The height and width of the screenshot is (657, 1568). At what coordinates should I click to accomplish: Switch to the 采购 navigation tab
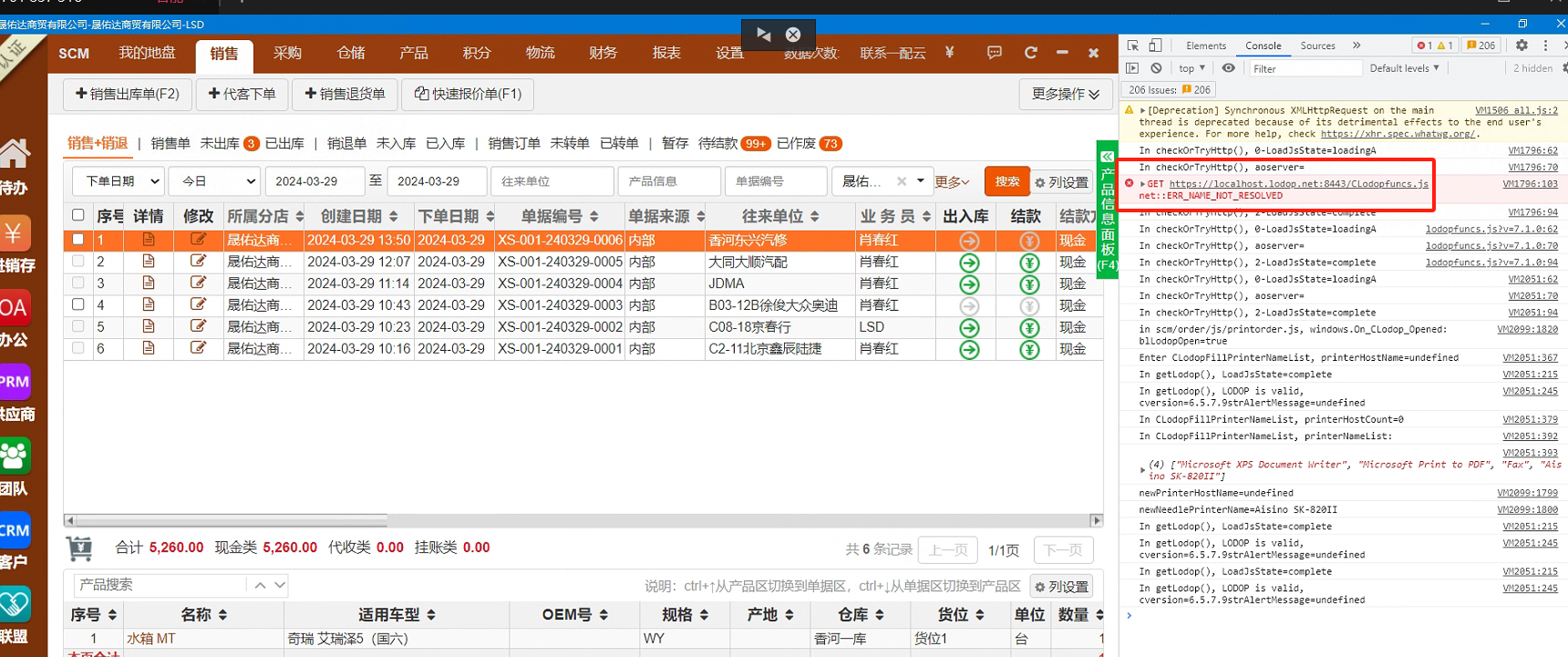(x=287, y=53)
